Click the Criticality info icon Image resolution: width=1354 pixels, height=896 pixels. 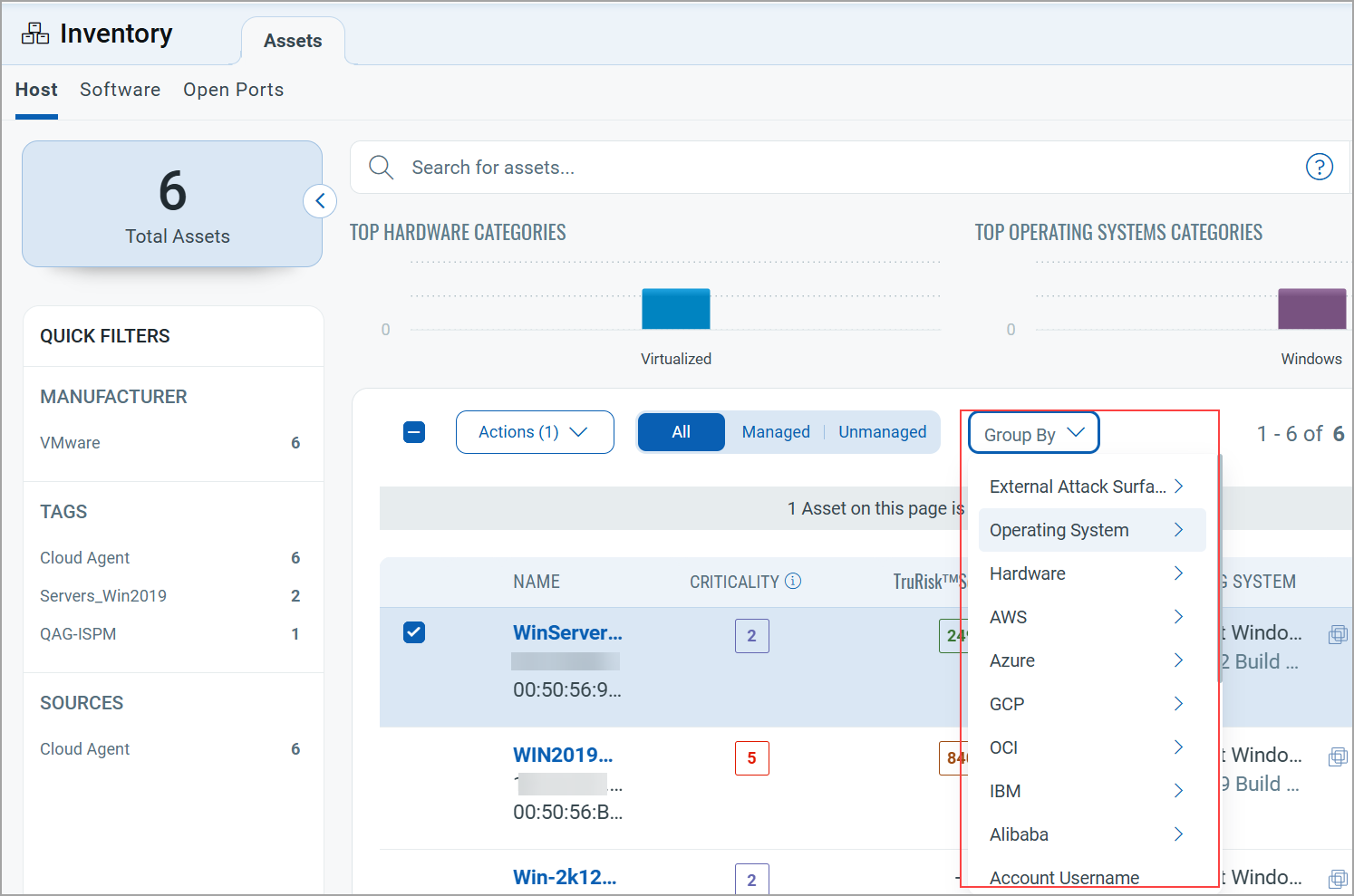793,582
